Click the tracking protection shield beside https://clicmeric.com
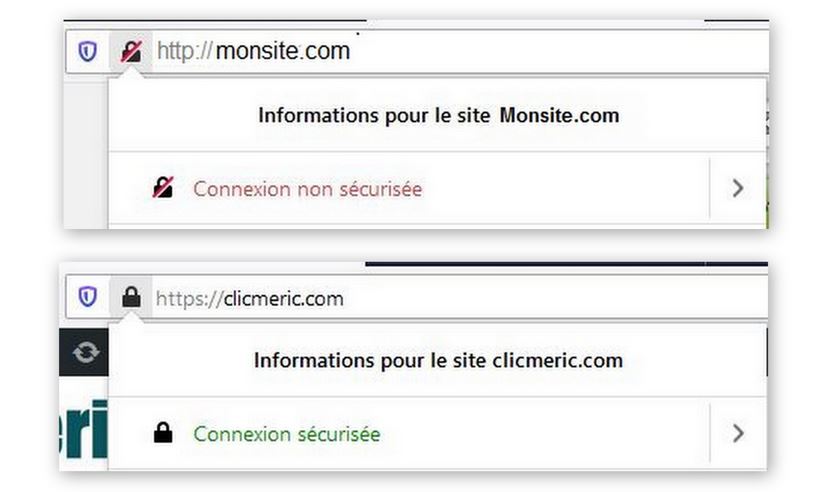This screenshot has width=833, height=492. pyautogui.click(x=88, y=296)
